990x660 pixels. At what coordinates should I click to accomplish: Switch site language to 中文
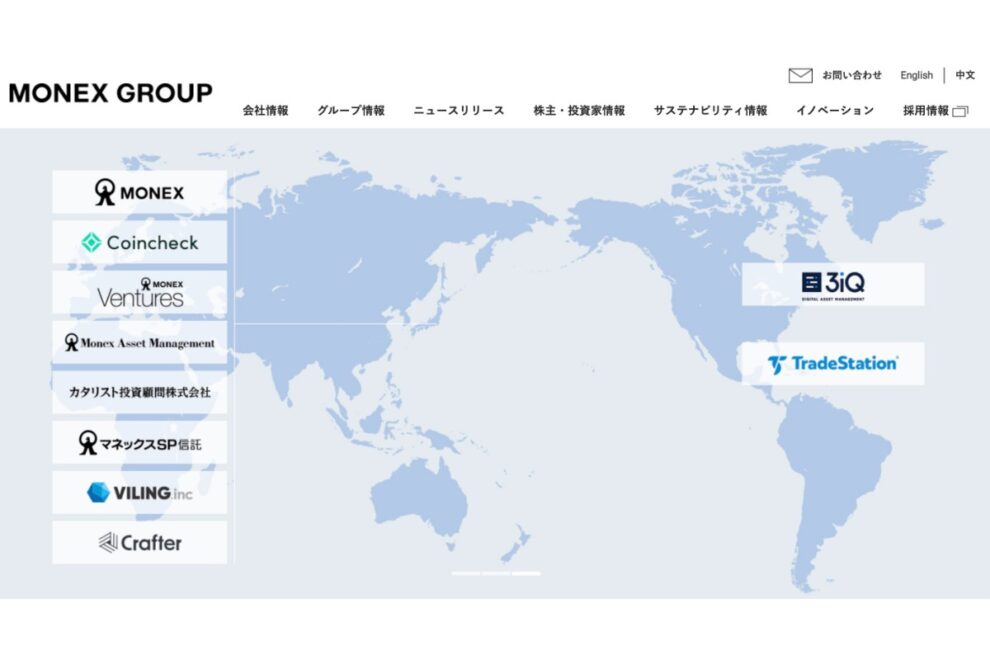pyautogui.click(x=965, y=75)
